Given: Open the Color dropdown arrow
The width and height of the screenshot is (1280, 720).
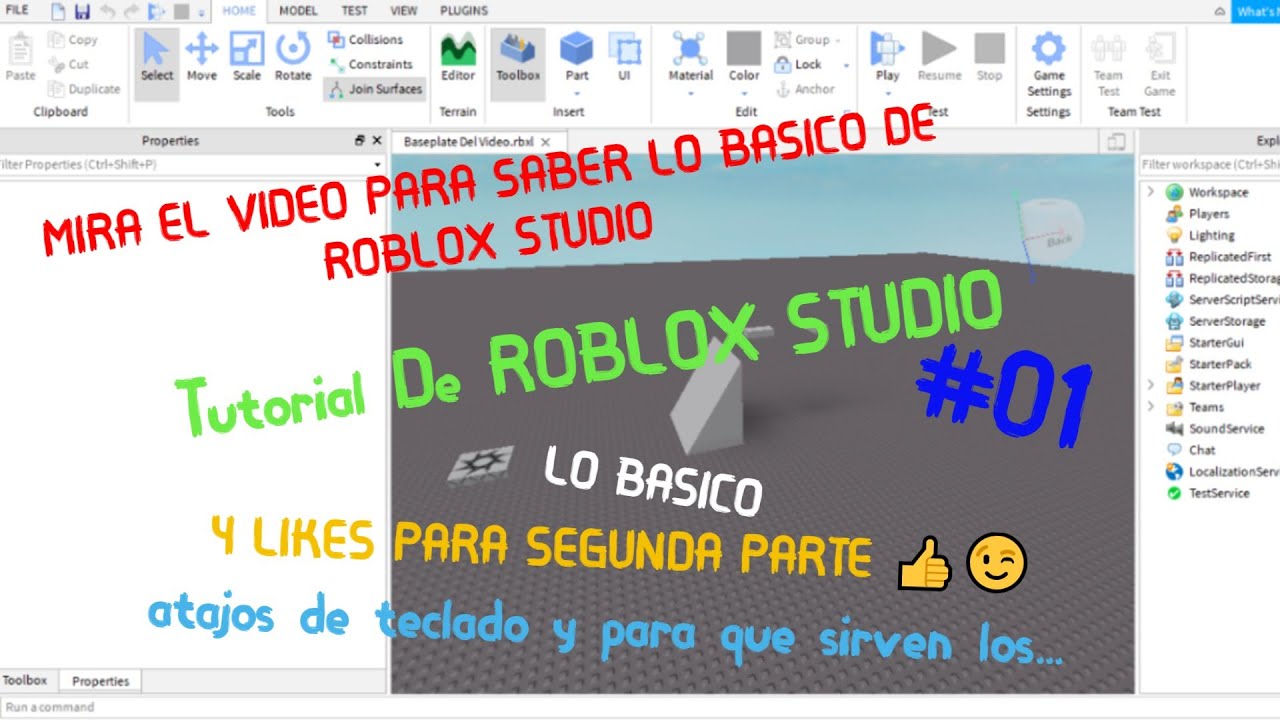Looking at the screenshot, I should pos(743,93).
